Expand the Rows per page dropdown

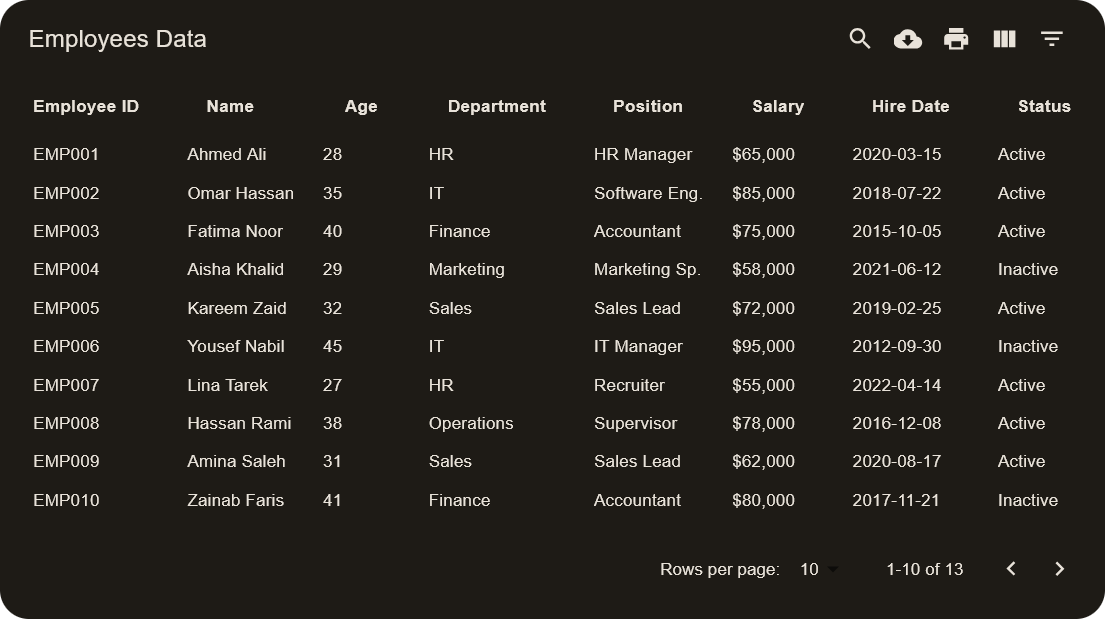[x=819, y=569]
